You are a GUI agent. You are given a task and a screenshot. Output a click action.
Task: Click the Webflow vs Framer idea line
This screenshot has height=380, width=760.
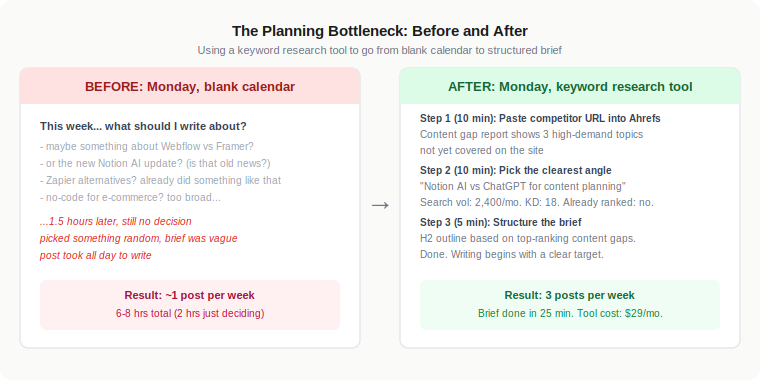click(x=147, y=146)
